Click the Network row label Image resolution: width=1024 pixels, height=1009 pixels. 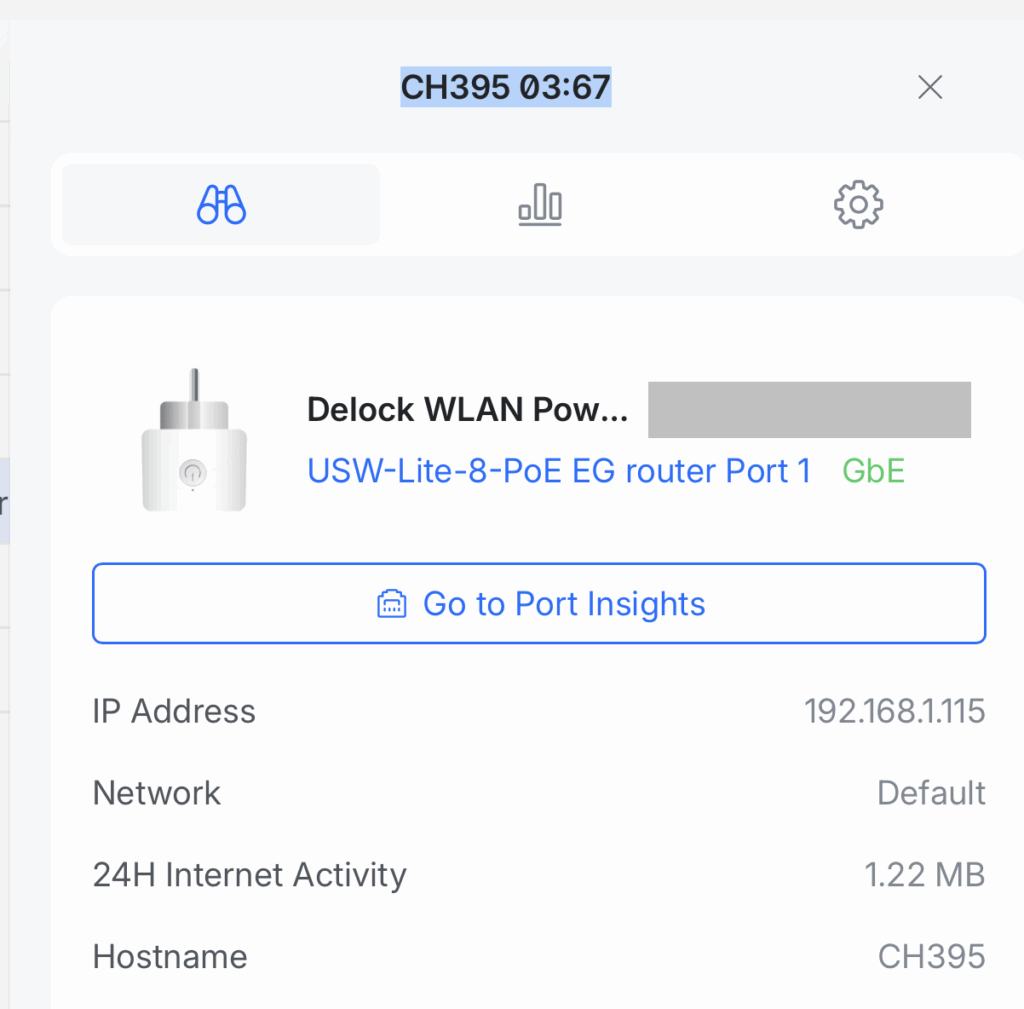(157, 793)
